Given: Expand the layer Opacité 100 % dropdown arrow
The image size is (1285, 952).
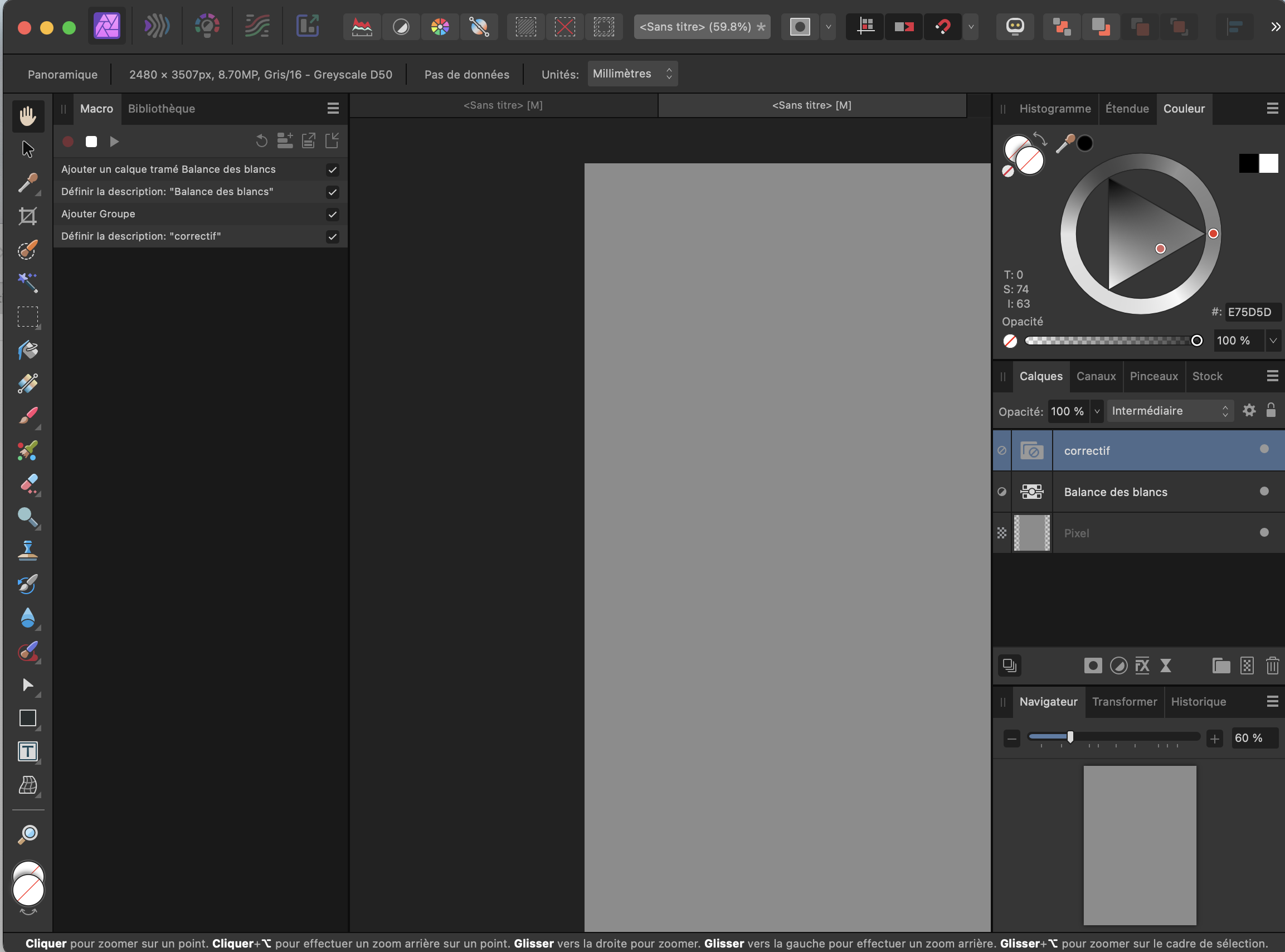Looking at the screenshot, I should click(1097, 411).
